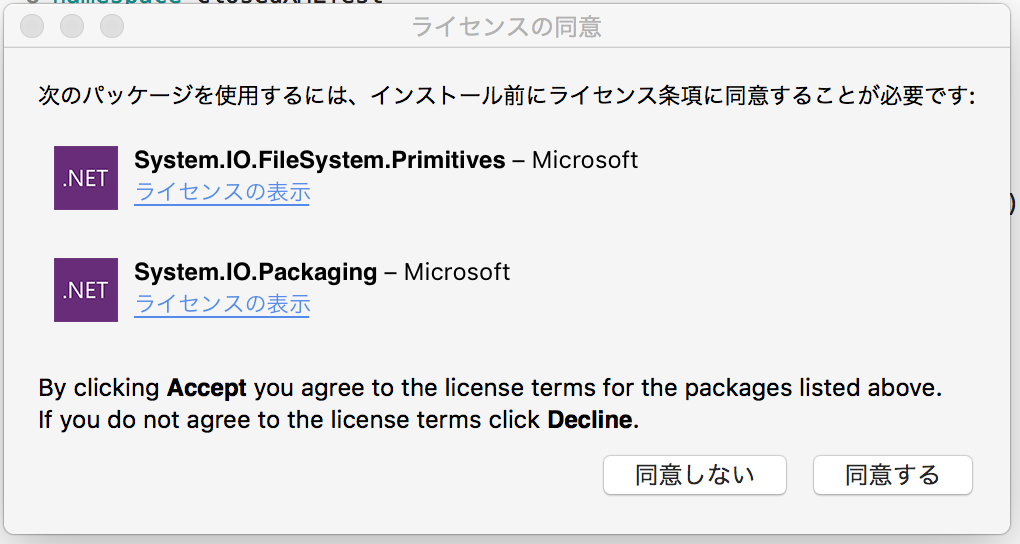
Task: Accept the licenses with the 同意する button
Action: (x=892, y=475)
